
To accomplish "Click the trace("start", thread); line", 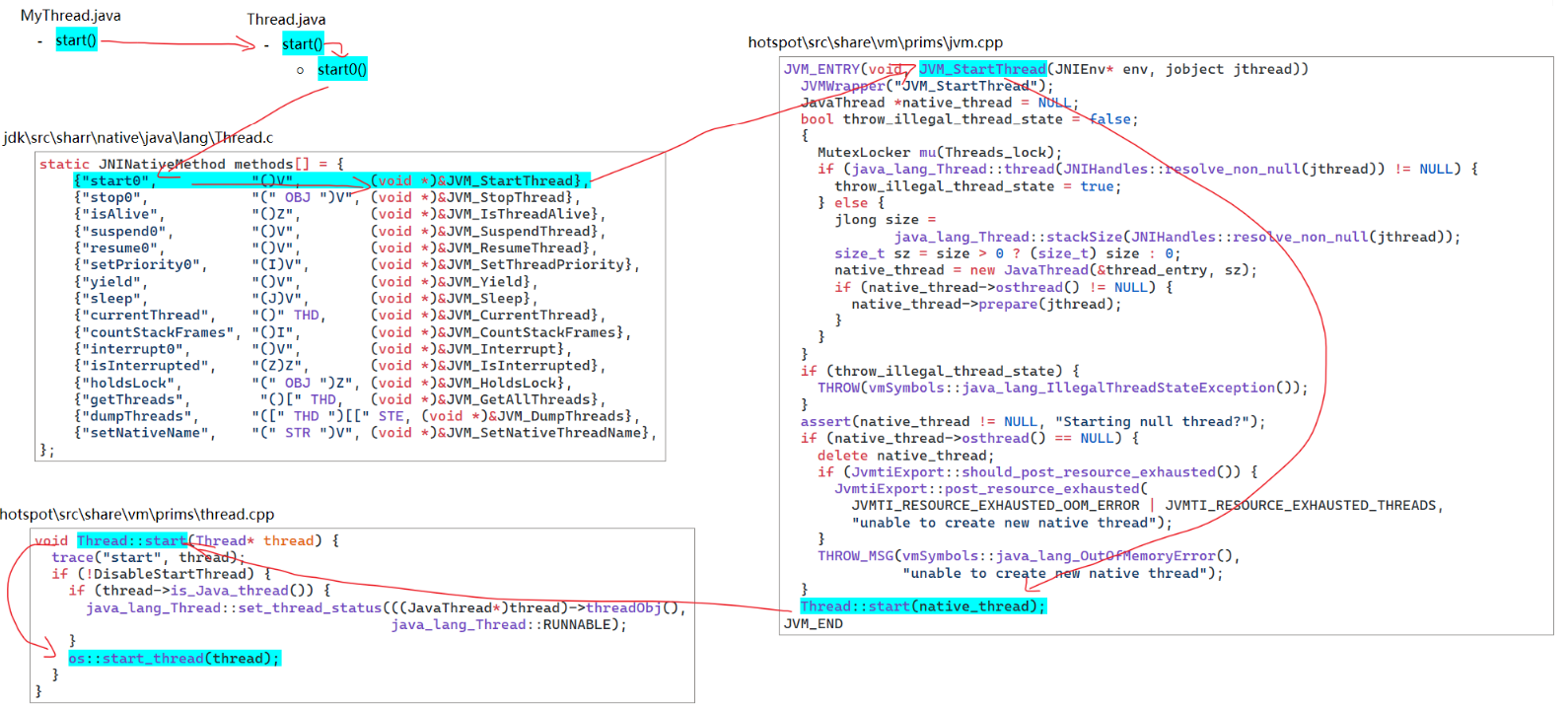I will click(148, 557).
